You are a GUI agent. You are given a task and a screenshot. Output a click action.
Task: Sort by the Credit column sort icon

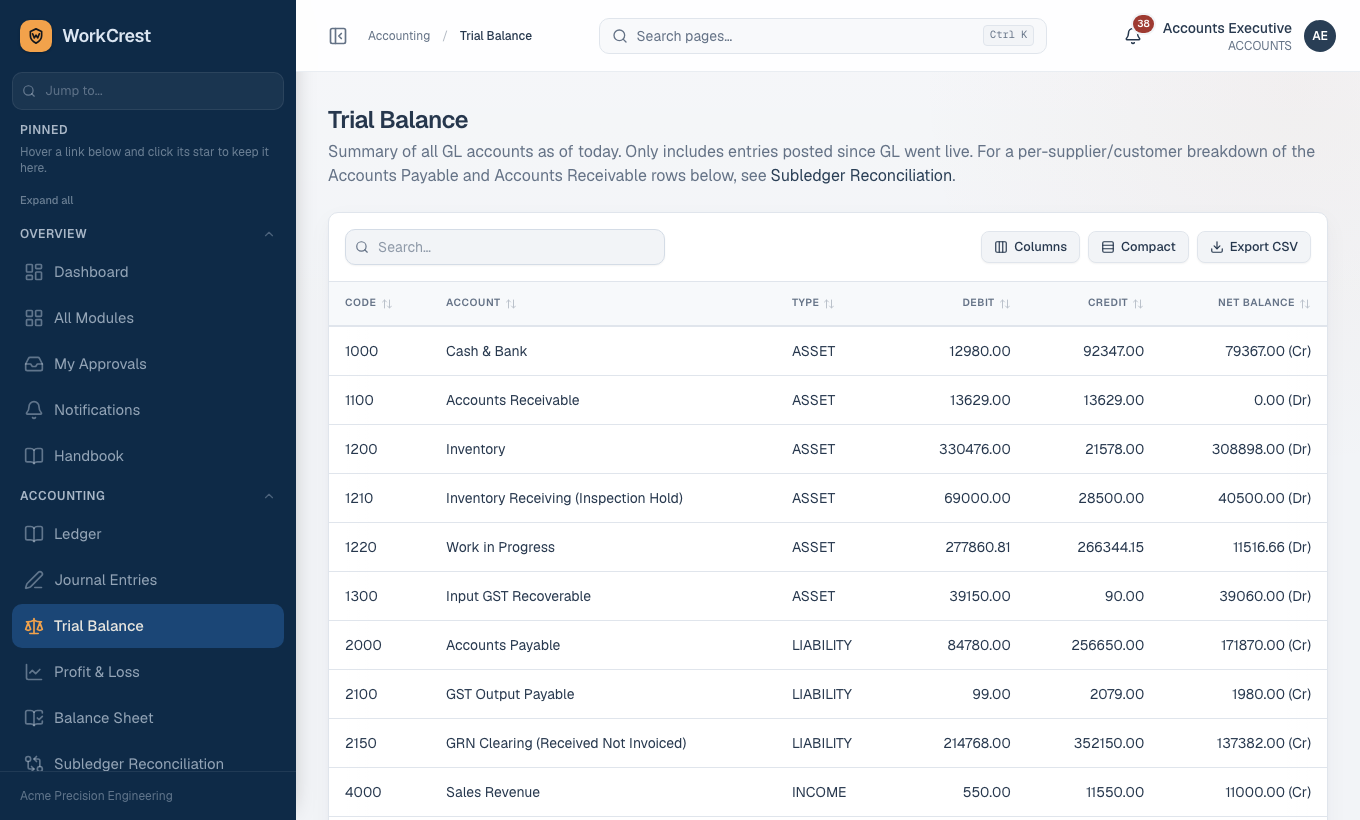coord(1138,303)
